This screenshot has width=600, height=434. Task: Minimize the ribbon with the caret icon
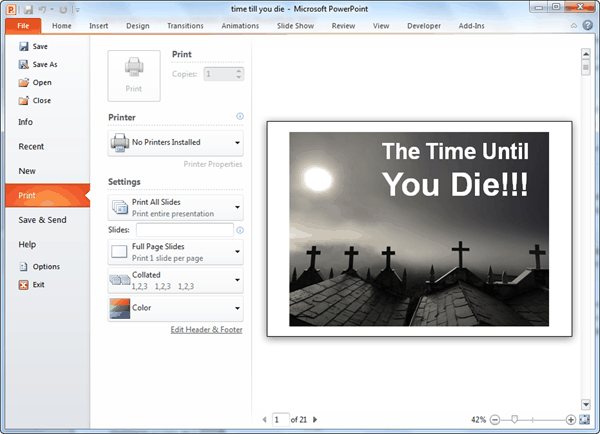[x=574, y=26]
